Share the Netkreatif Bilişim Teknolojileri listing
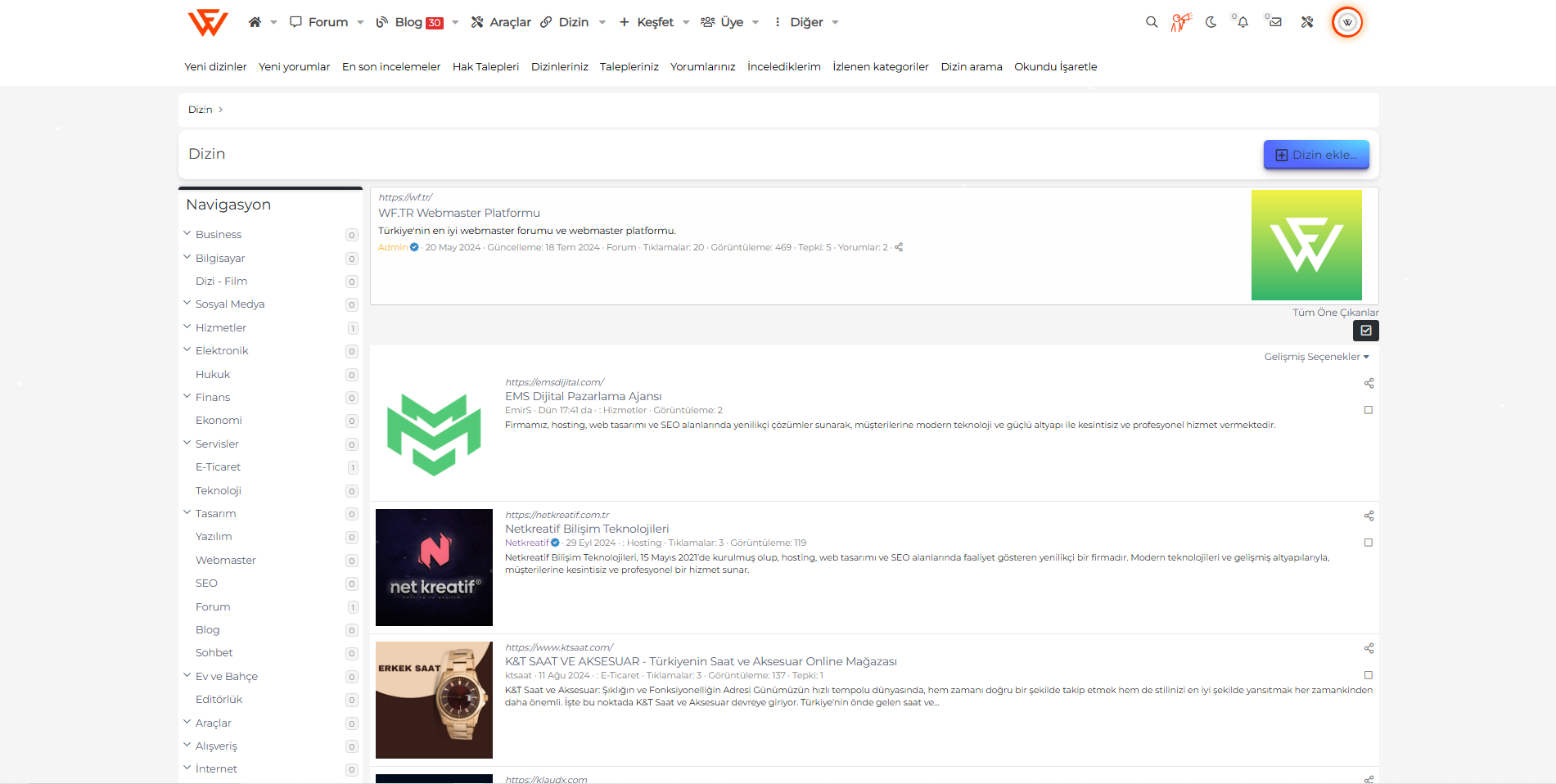 tap(1369, 516)
